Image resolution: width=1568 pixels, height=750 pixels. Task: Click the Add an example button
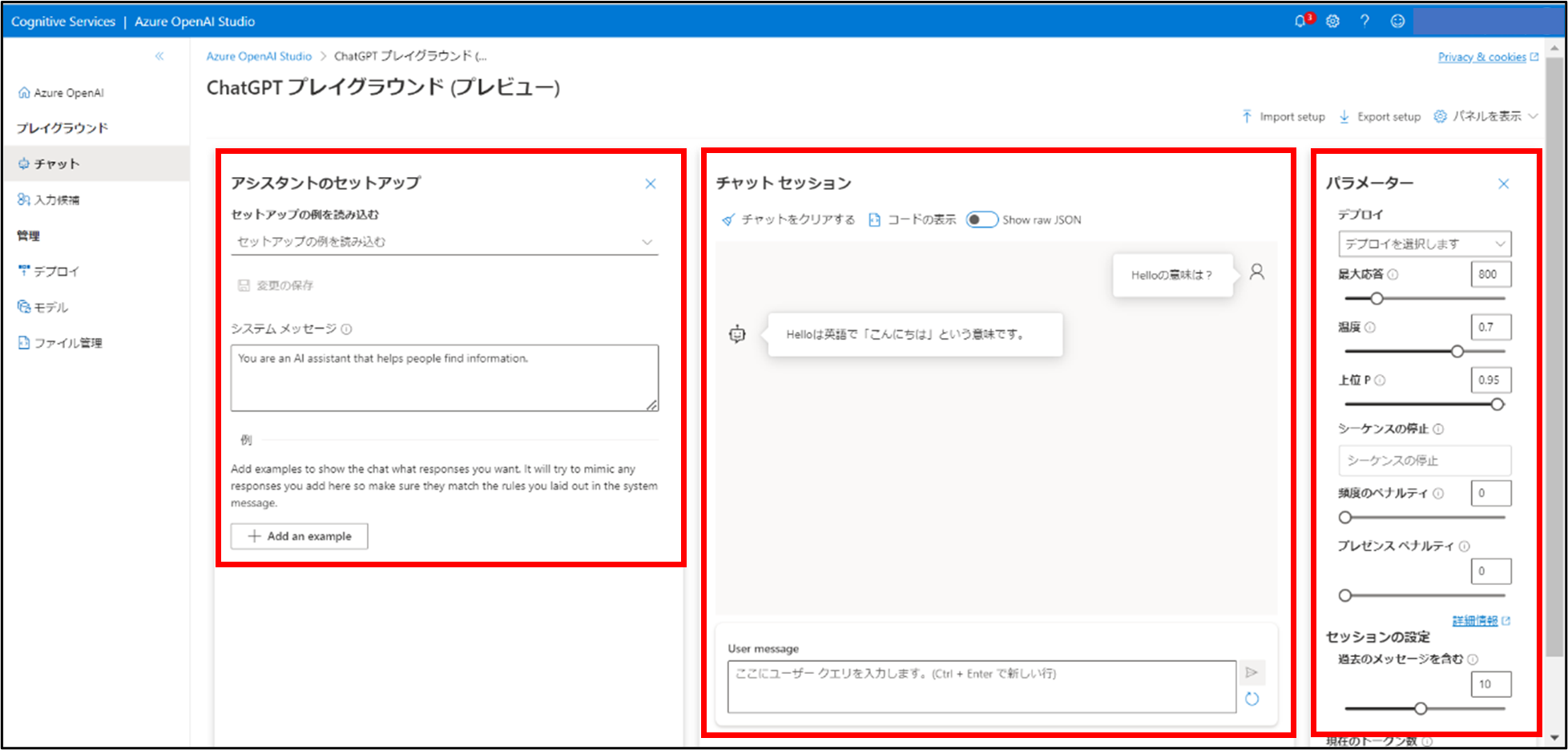(x=300, y=536)
